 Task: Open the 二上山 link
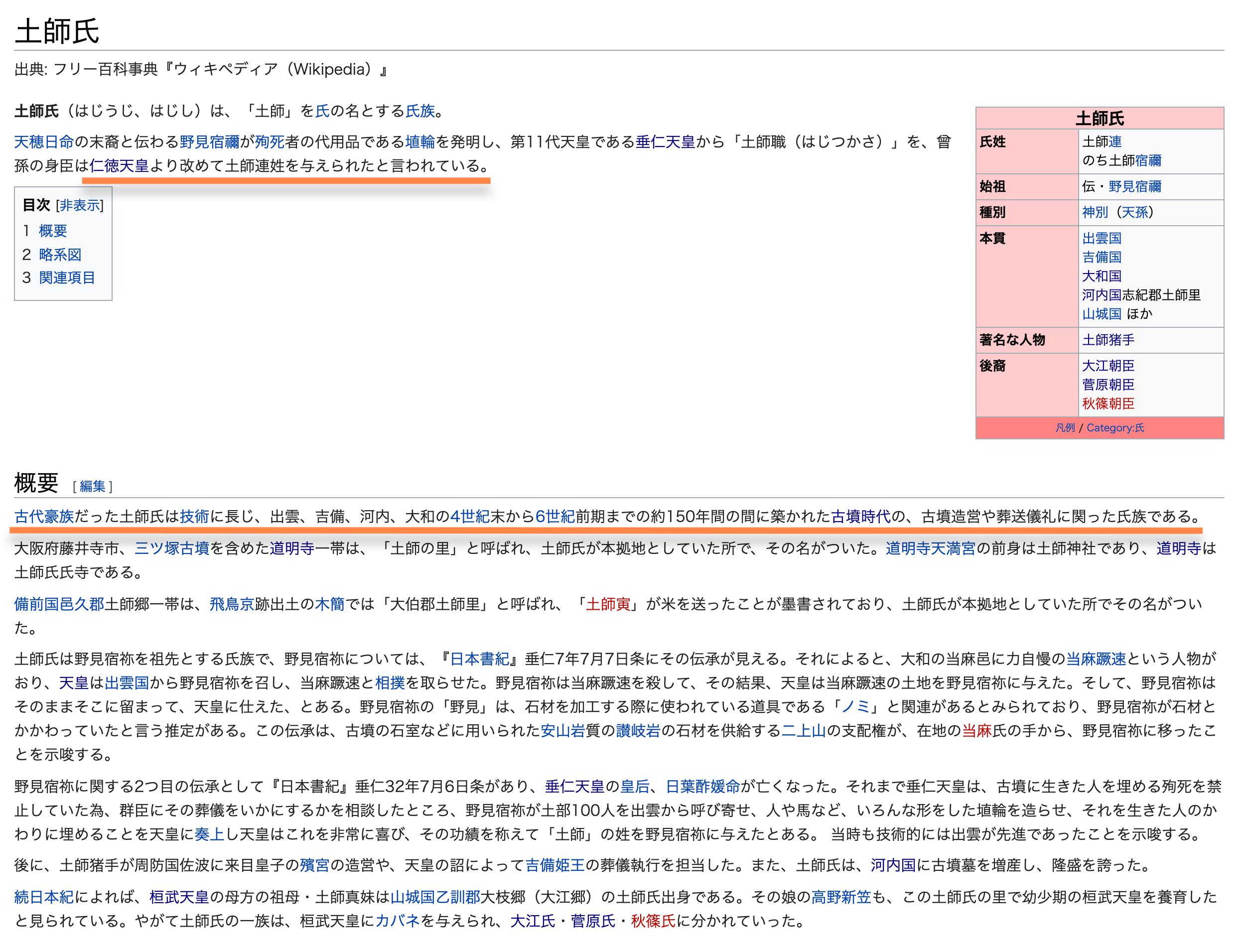pyautogui.click(x=804, y=731)
